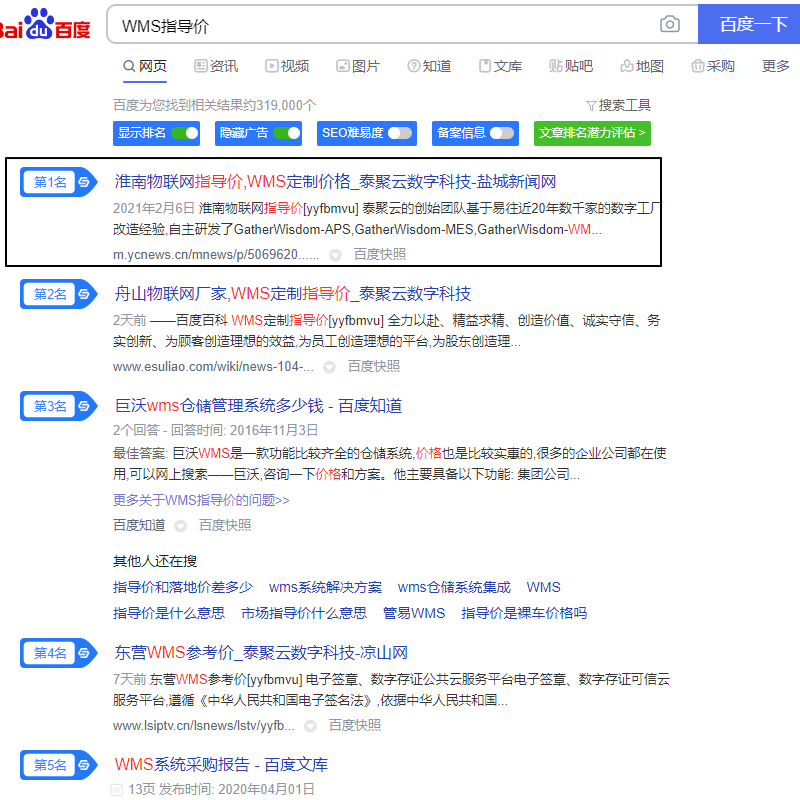Click 文章排名潜力评估 green button

(x=592, y=133)
